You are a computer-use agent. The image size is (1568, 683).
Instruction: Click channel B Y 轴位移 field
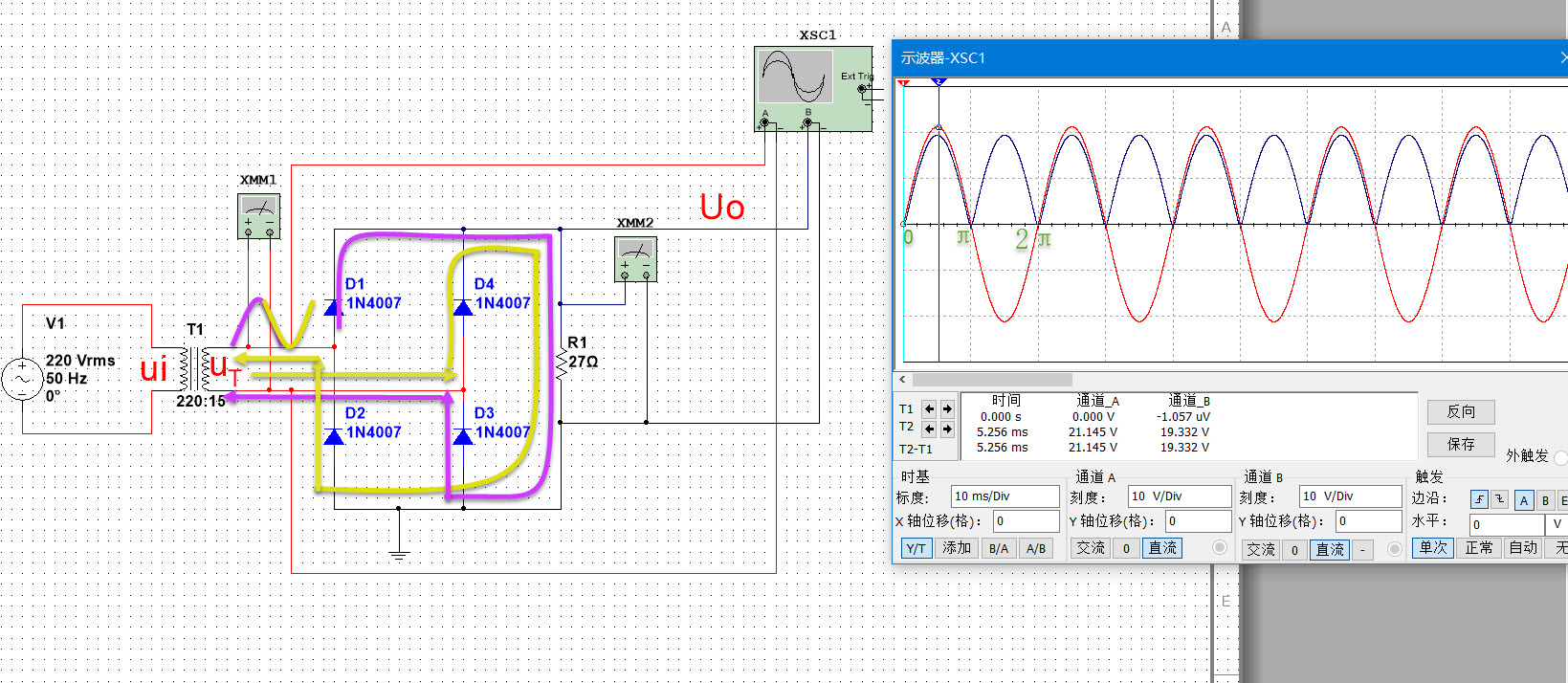tap(1368, 521)
